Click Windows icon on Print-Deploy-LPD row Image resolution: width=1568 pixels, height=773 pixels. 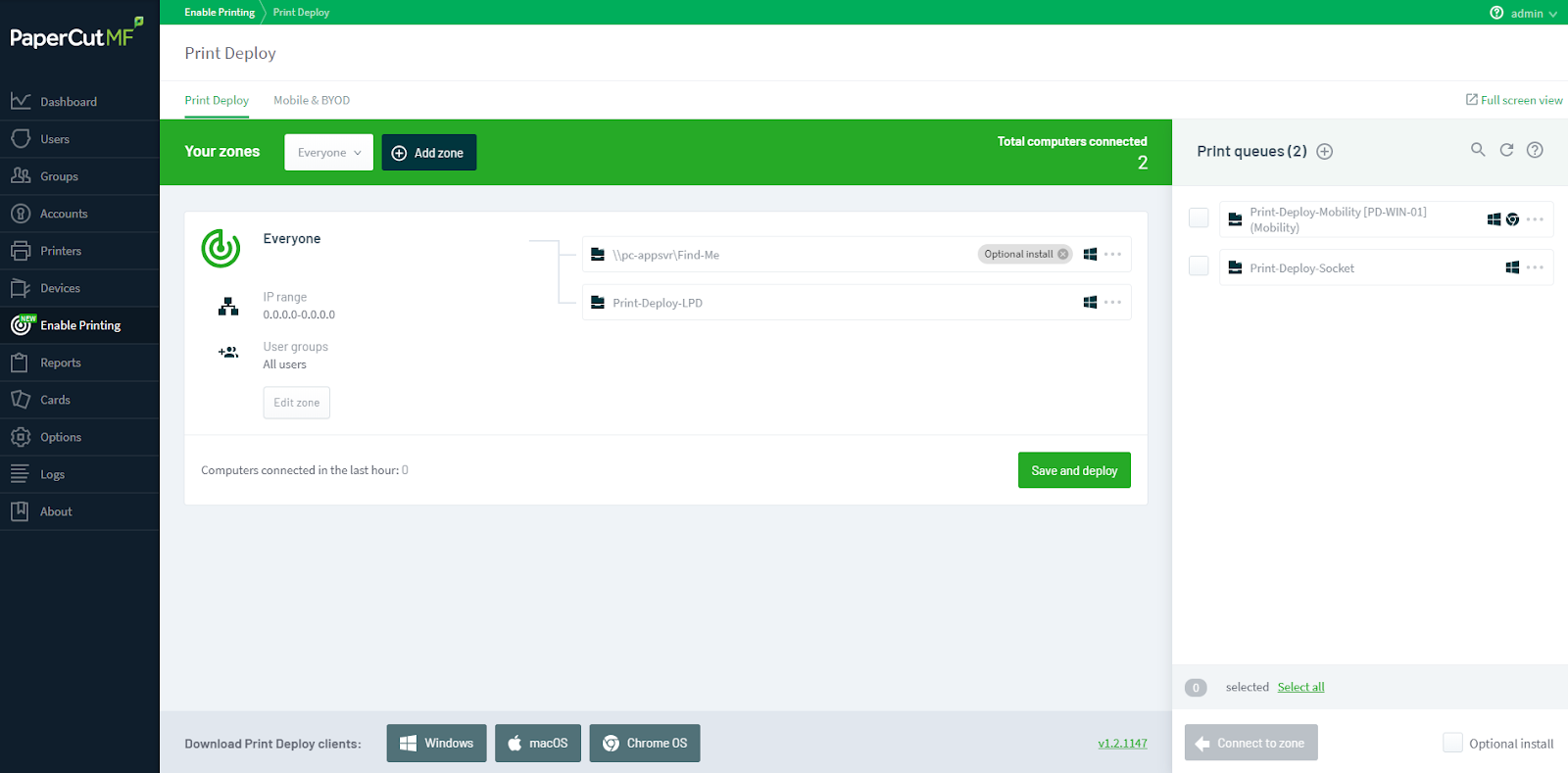pos(1090,302)
